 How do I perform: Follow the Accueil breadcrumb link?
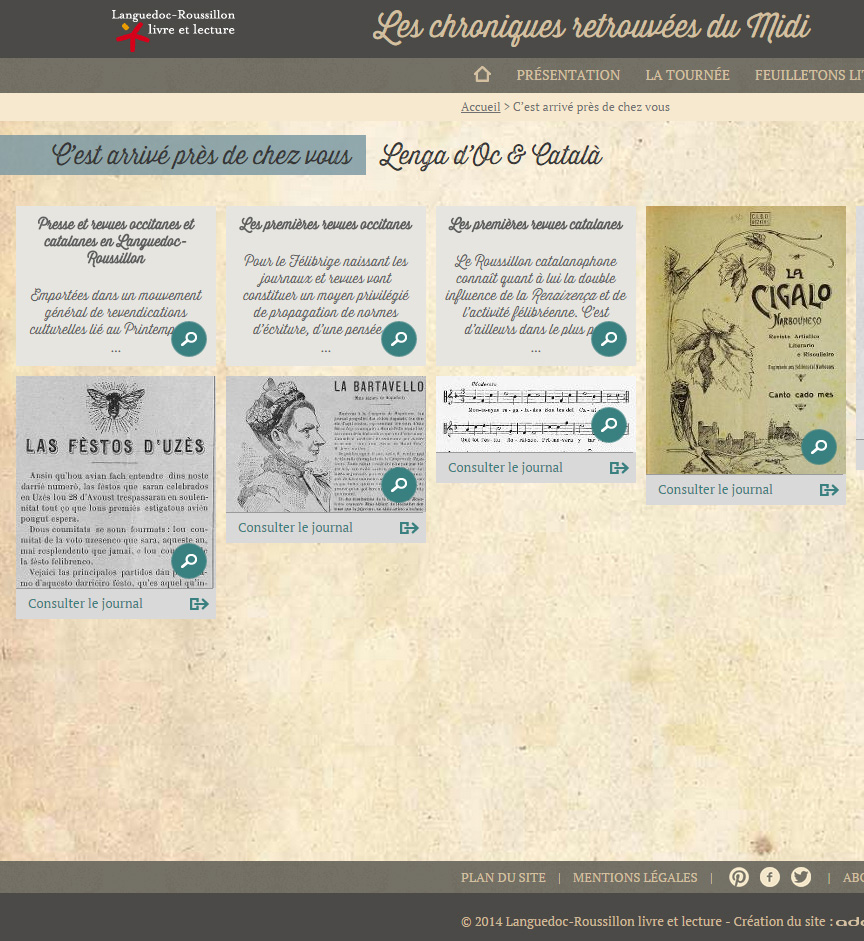[481, 107]
